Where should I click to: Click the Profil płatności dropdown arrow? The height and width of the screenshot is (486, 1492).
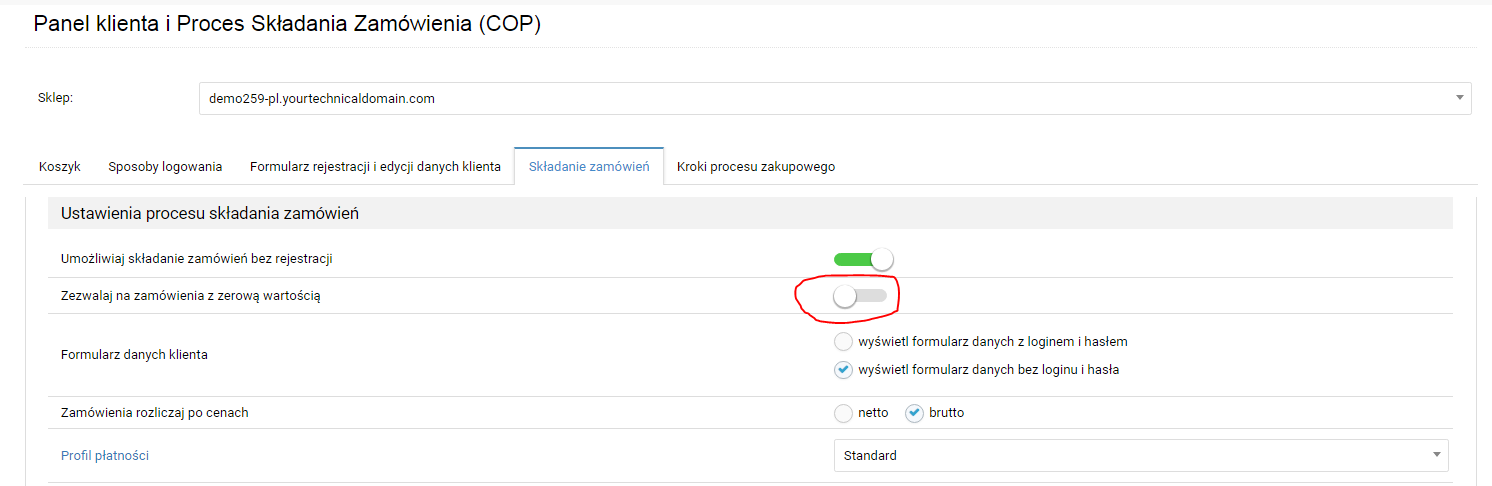1437,455
